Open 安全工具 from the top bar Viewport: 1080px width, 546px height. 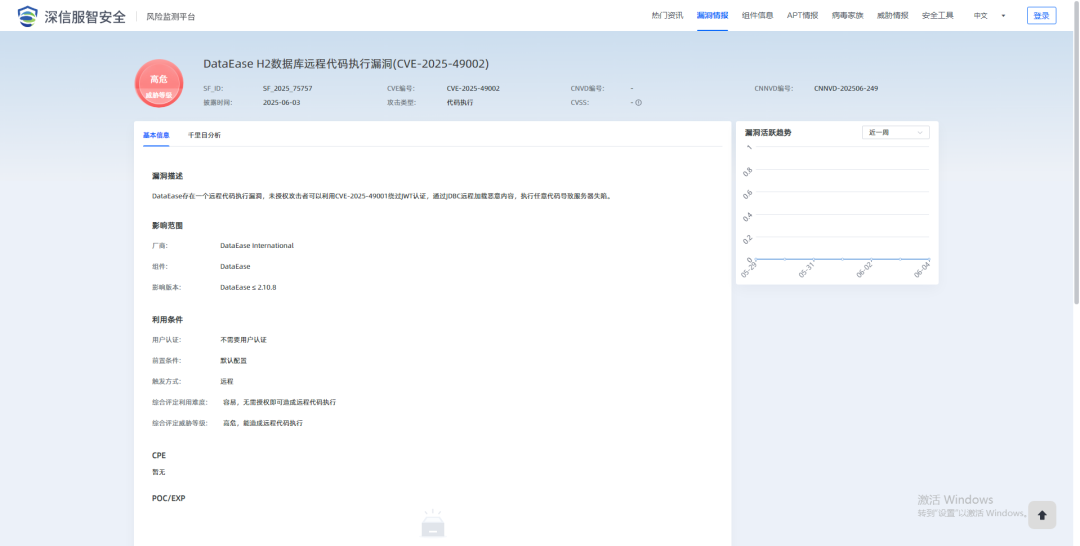[937, 16]
